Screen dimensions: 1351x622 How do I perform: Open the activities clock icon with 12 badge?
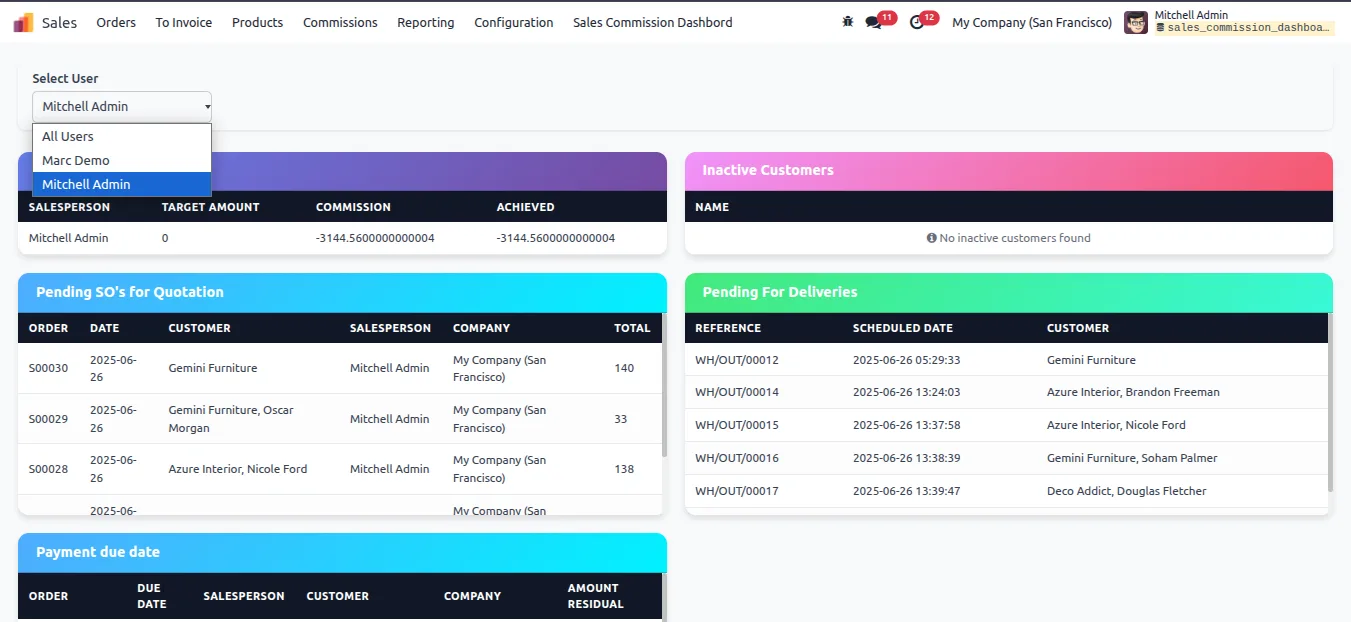coord(916,22)
